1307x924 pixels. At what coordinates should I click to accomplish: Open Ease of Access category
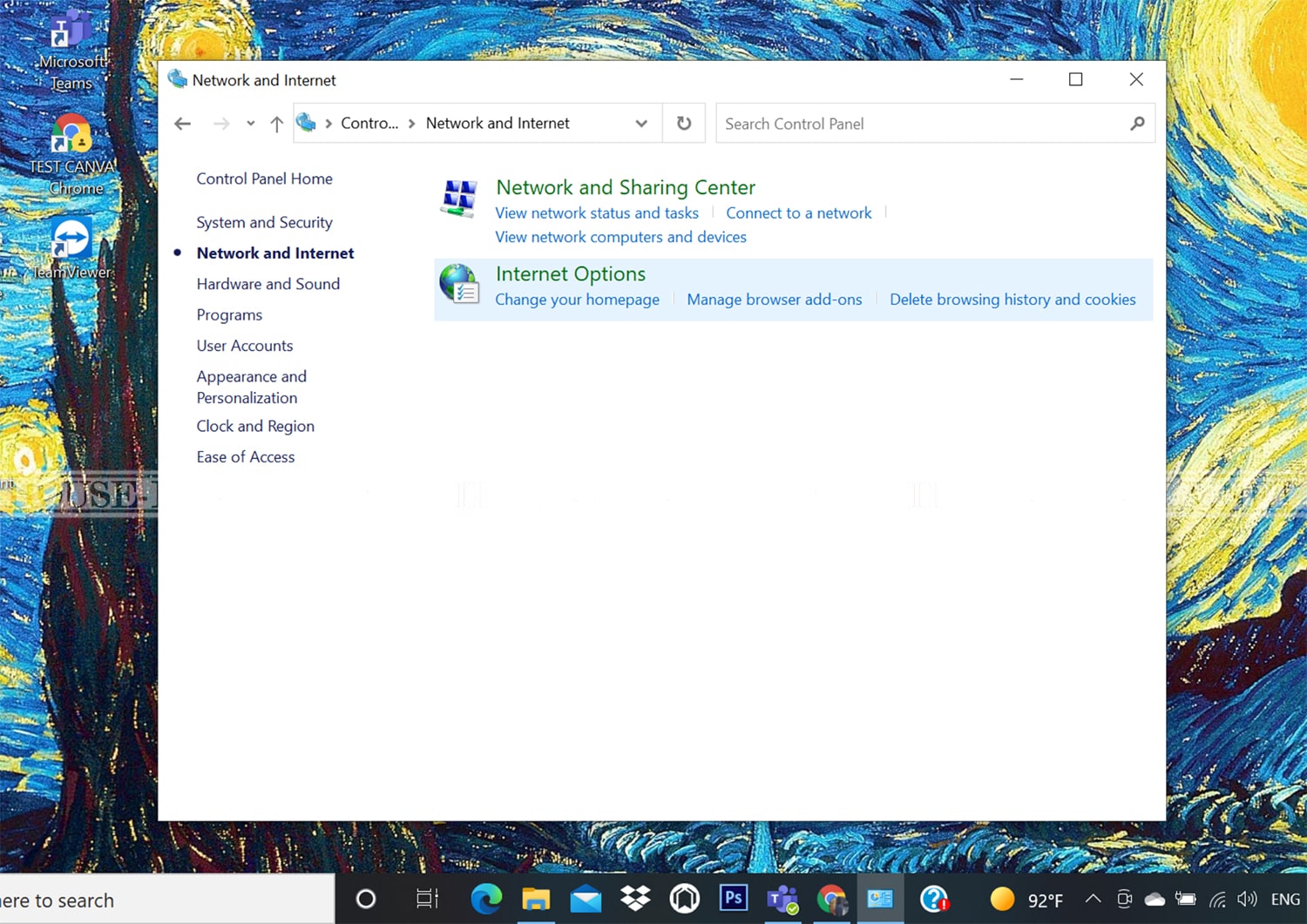click(245, 456)
